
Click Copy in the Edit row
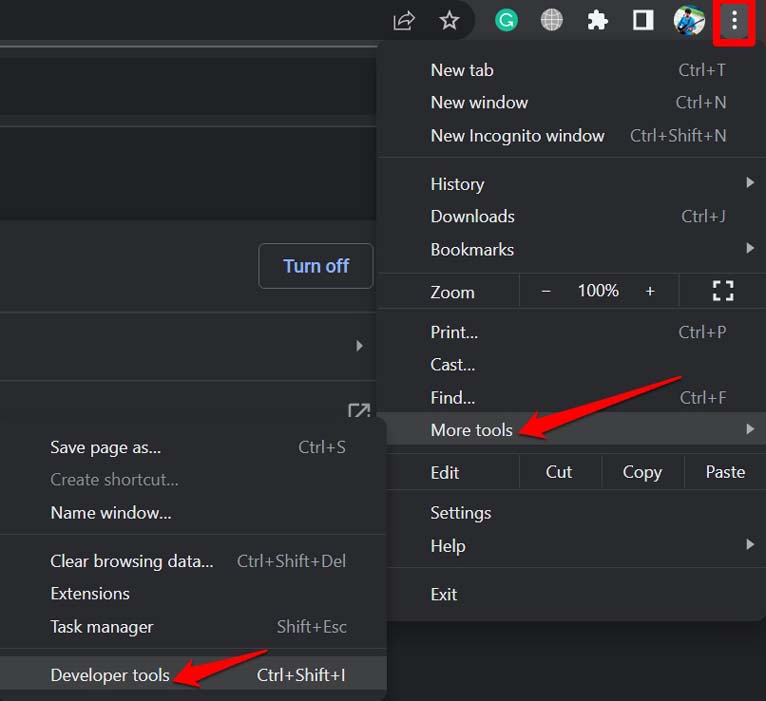[x=642, y=472]
